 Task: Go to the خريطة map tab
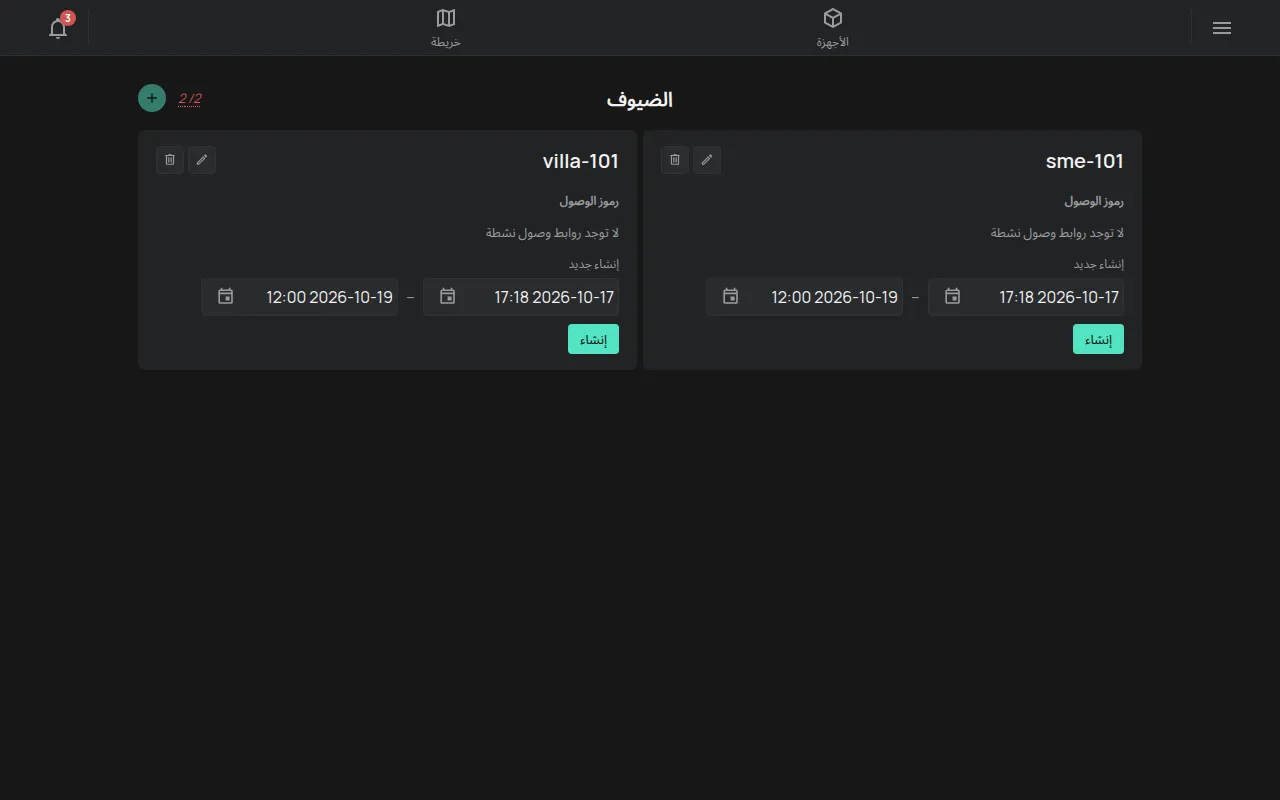point(446,28)
